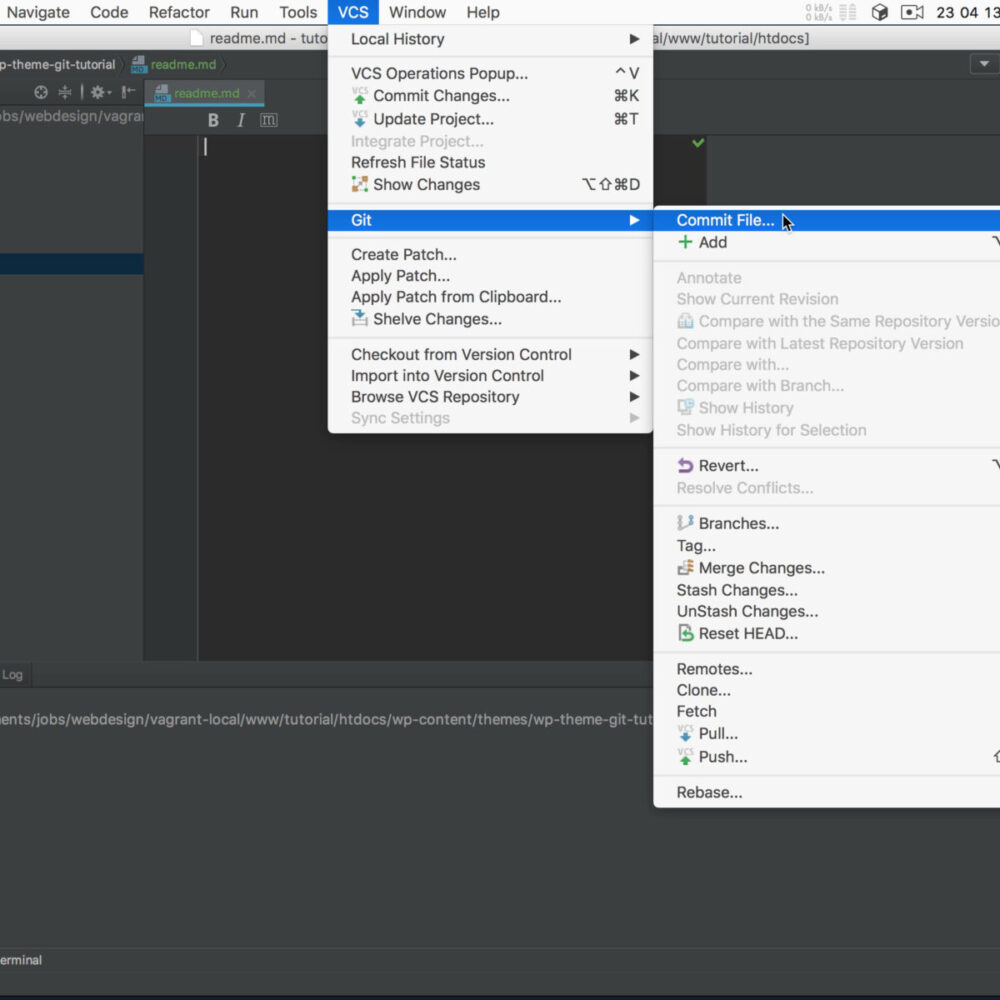This screenshot has width=1000, height=1000.
Task: Choose Apply Patch... menu item
Action: click(490, 276)
